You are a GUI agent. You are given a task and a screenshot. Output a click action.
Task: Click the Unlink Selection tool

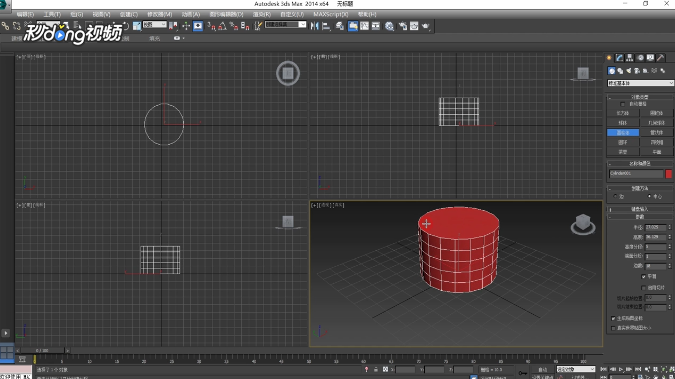(x=16, y=26)
